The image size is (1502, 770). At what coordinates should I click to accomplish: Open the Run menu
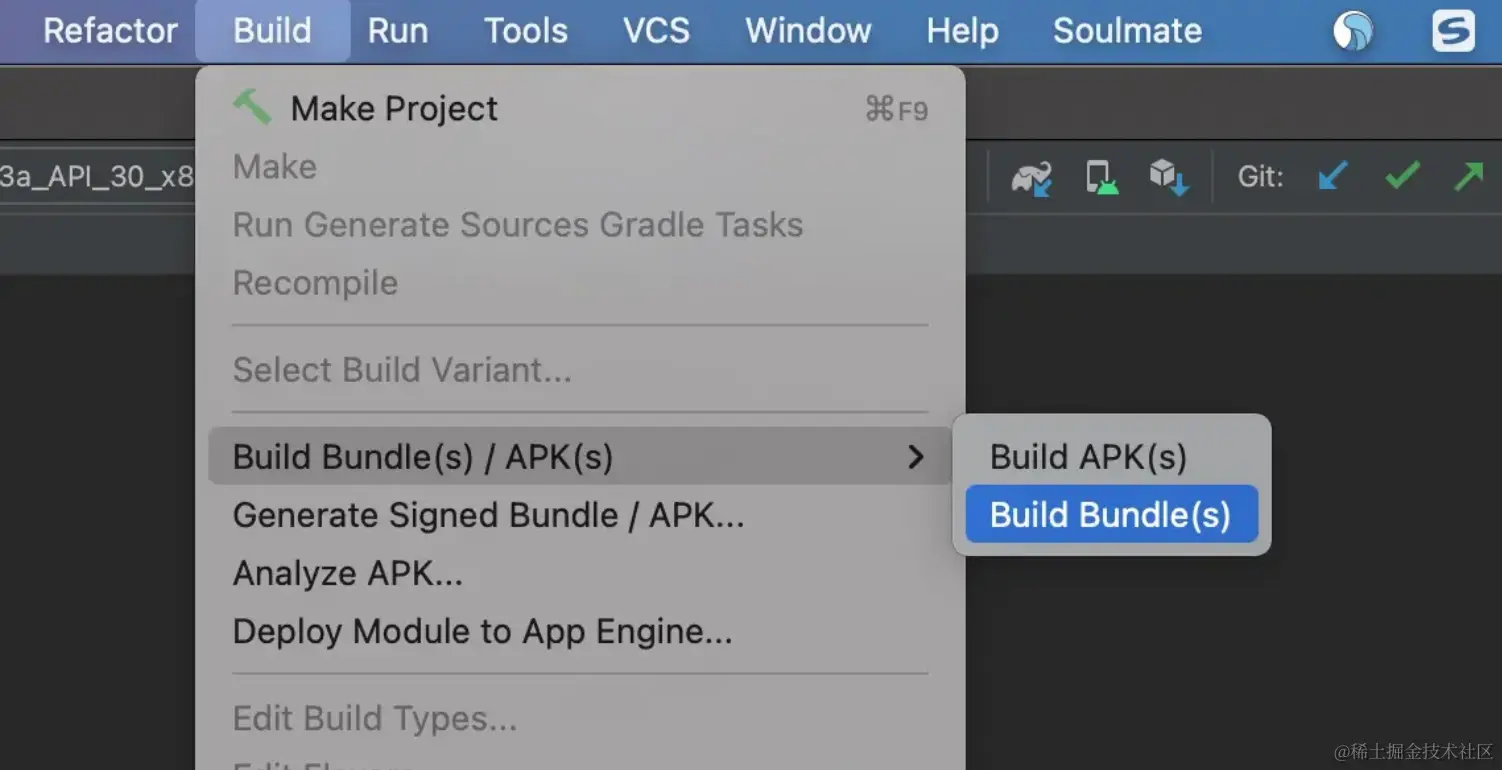397,30
